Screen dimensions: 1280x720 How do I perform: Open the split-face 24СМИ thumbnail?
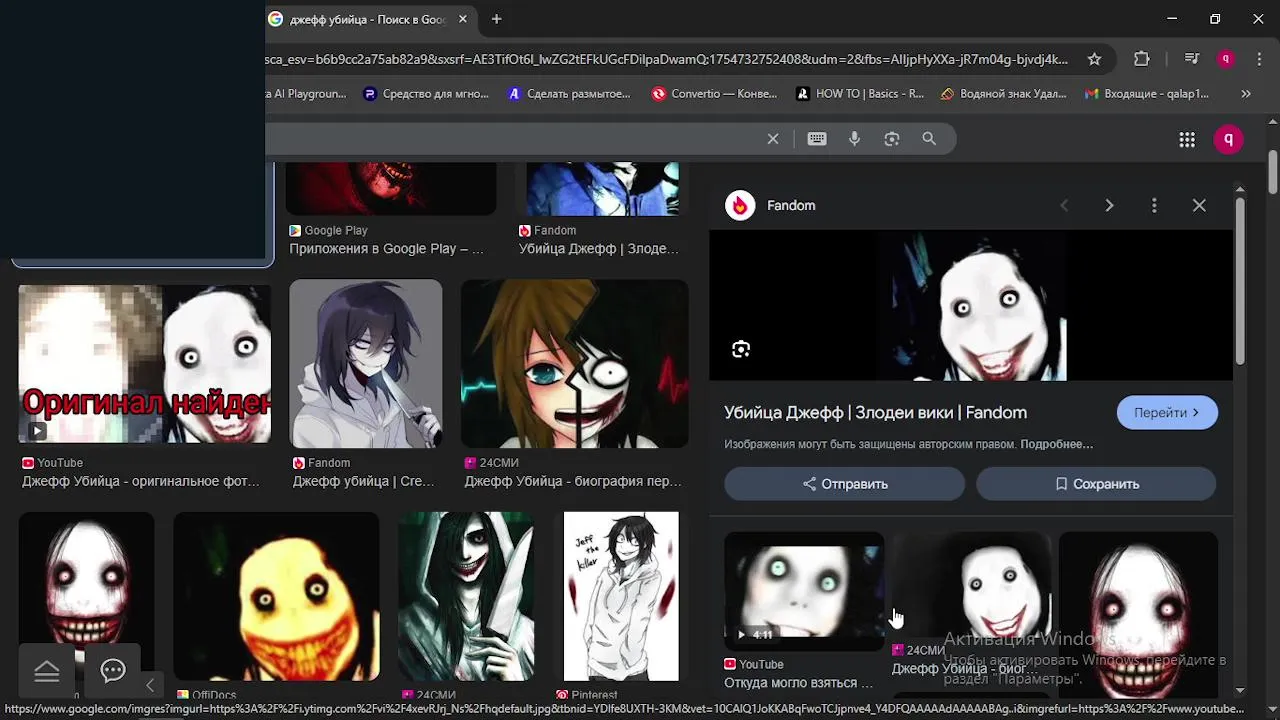point(575,363)
